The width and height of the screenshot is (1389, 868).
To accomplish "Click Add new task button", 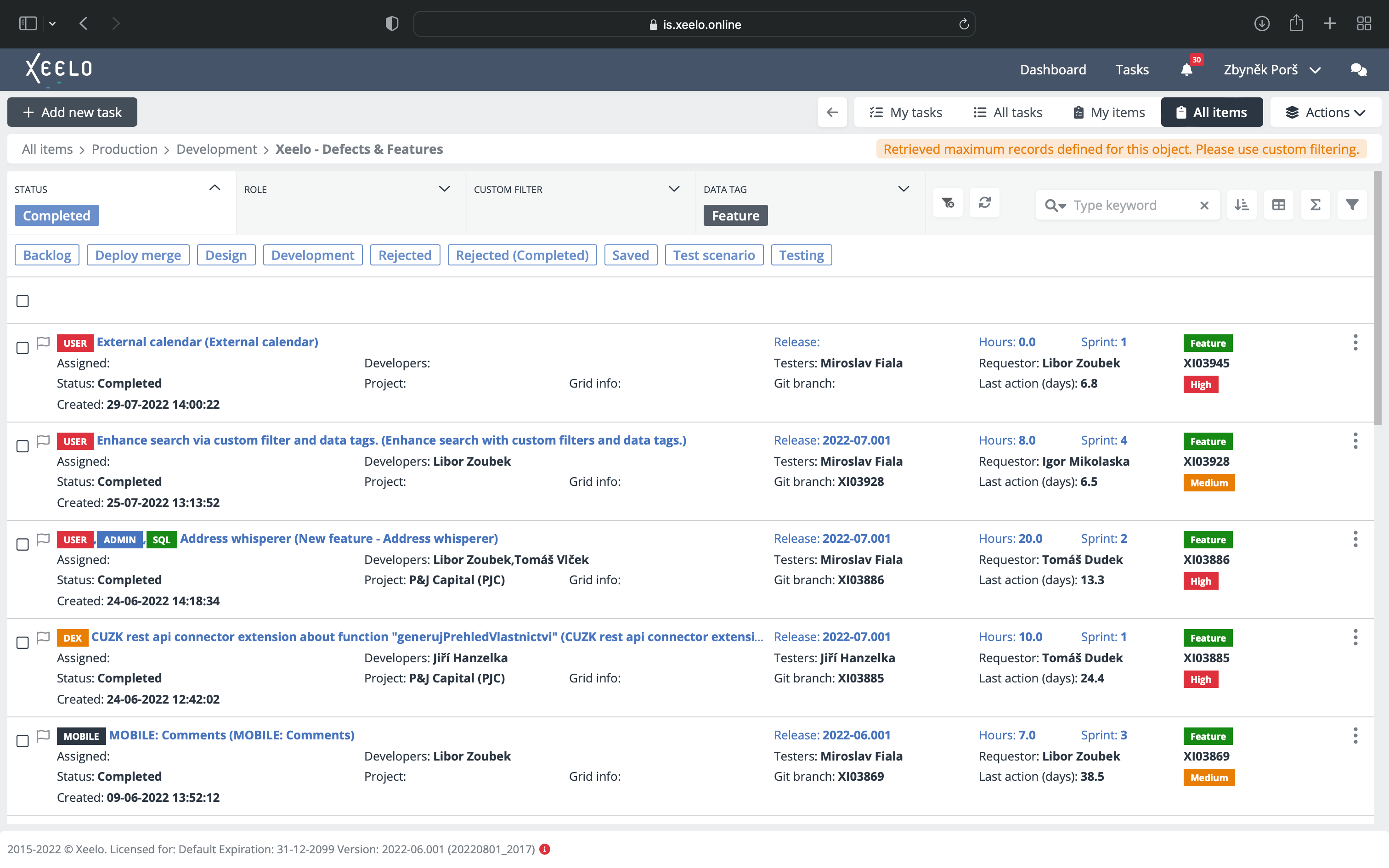I will [x=72, y=112].
